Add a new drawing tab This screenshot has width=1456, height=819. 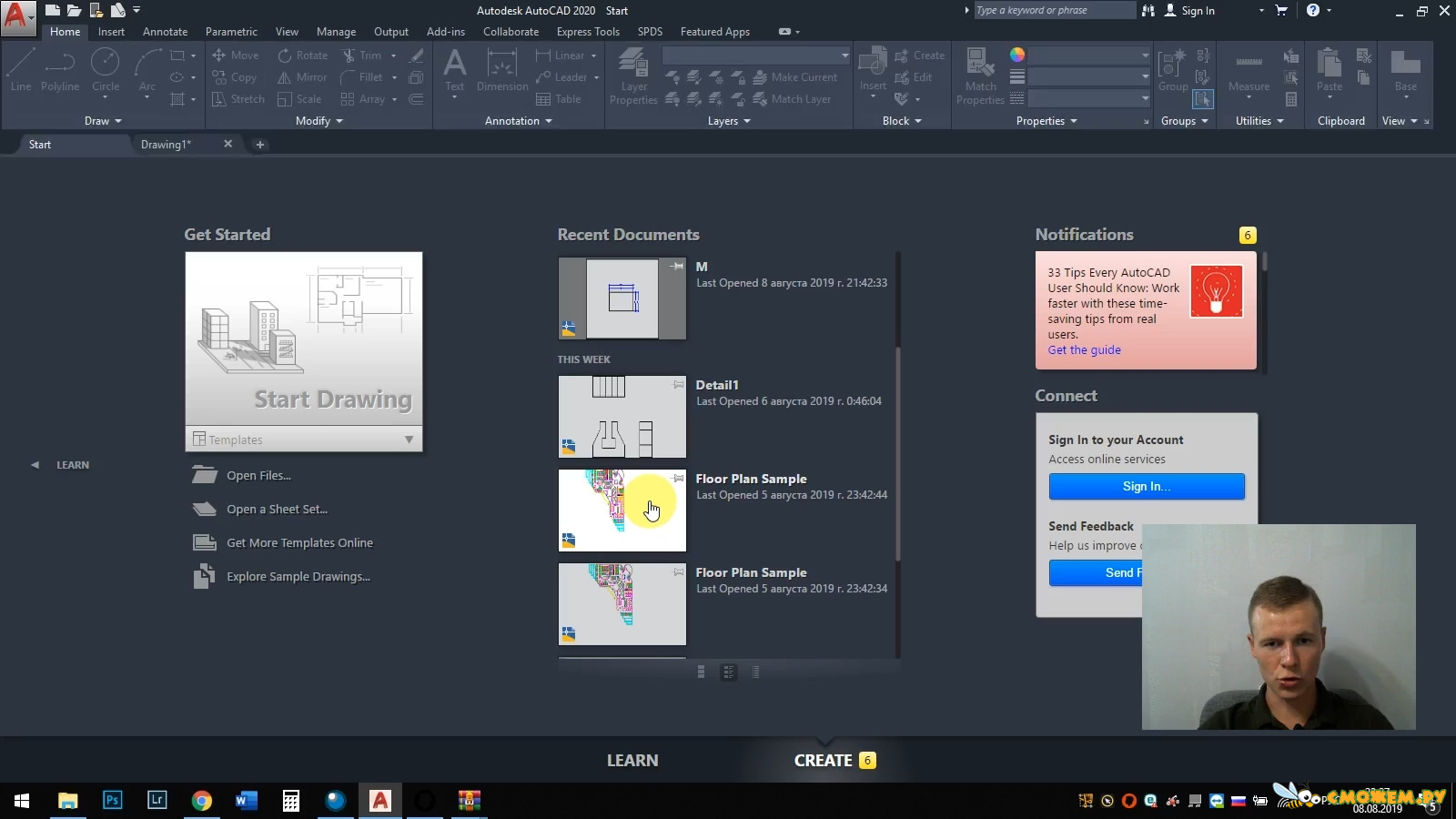point(259,145)
